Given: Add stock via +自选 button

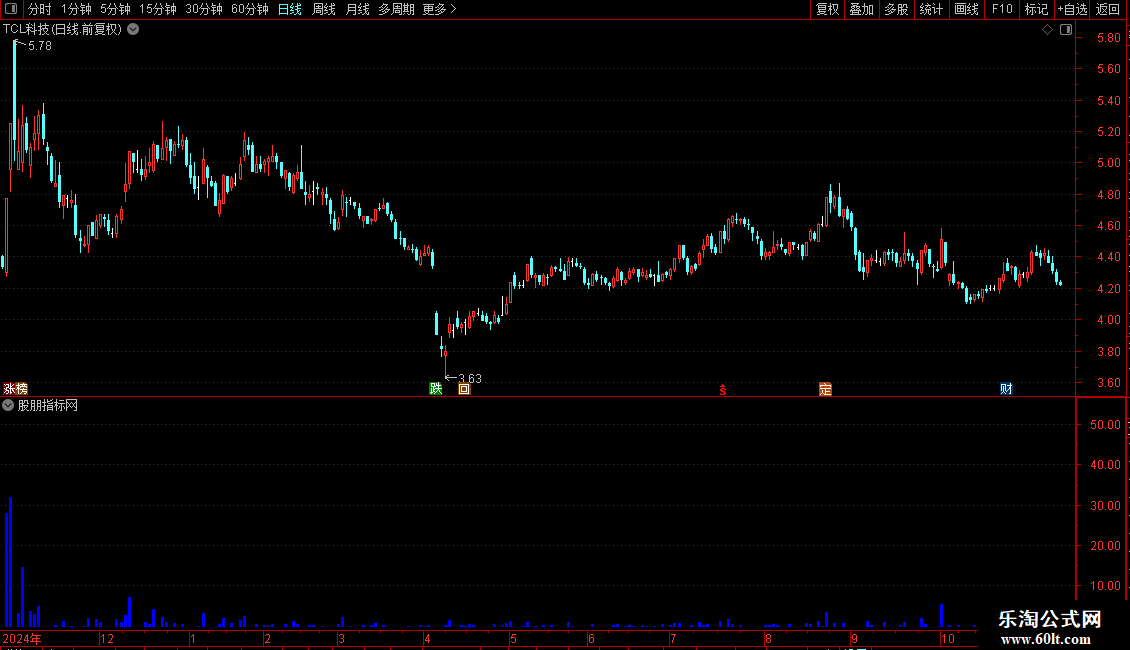Looking at the screenshot, I should point(1072,9).
